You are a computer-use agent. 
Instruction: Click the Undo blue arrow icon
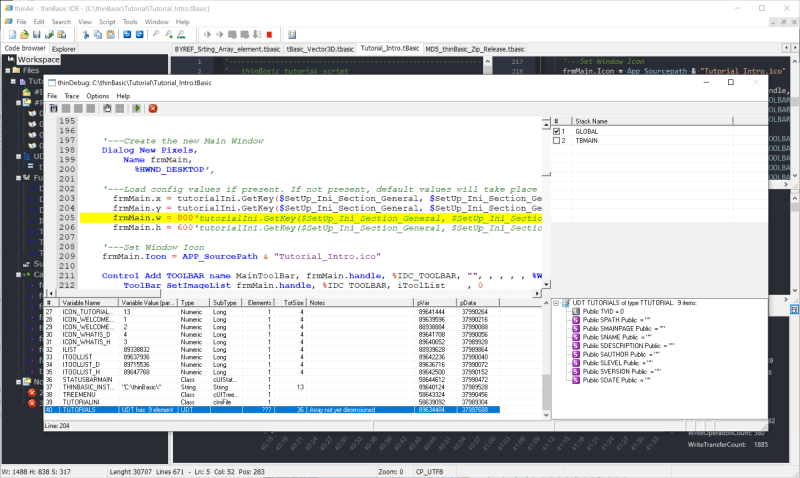[127, 35]
